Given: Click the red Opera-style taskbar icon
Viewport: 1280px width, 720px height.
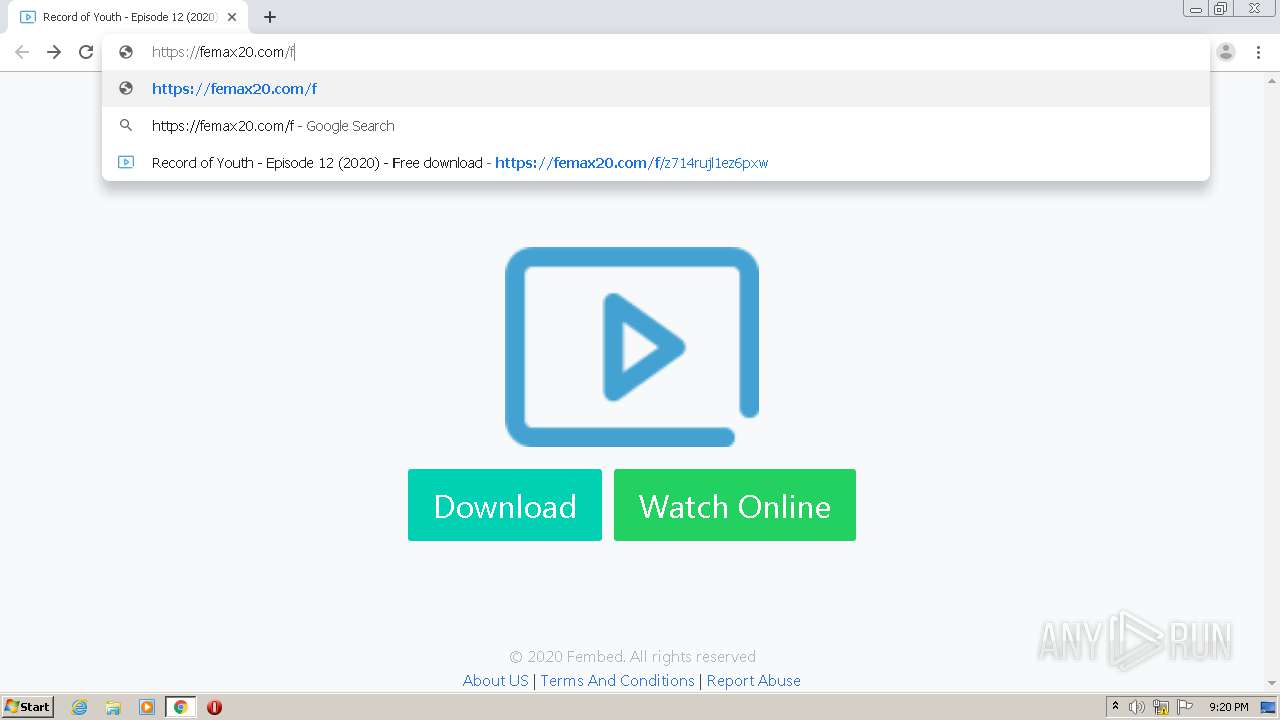Looking at the screenshot, I should 214,707.
